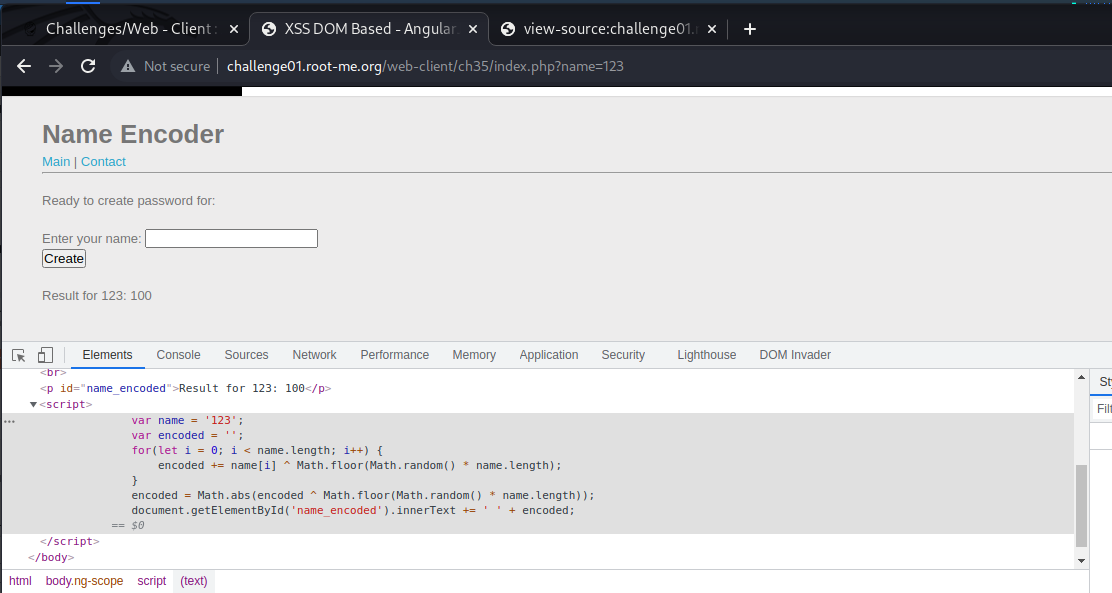Close the XSS DOM Based - Angular tab
The image size is (1112, 593).
tap(473, 29)
